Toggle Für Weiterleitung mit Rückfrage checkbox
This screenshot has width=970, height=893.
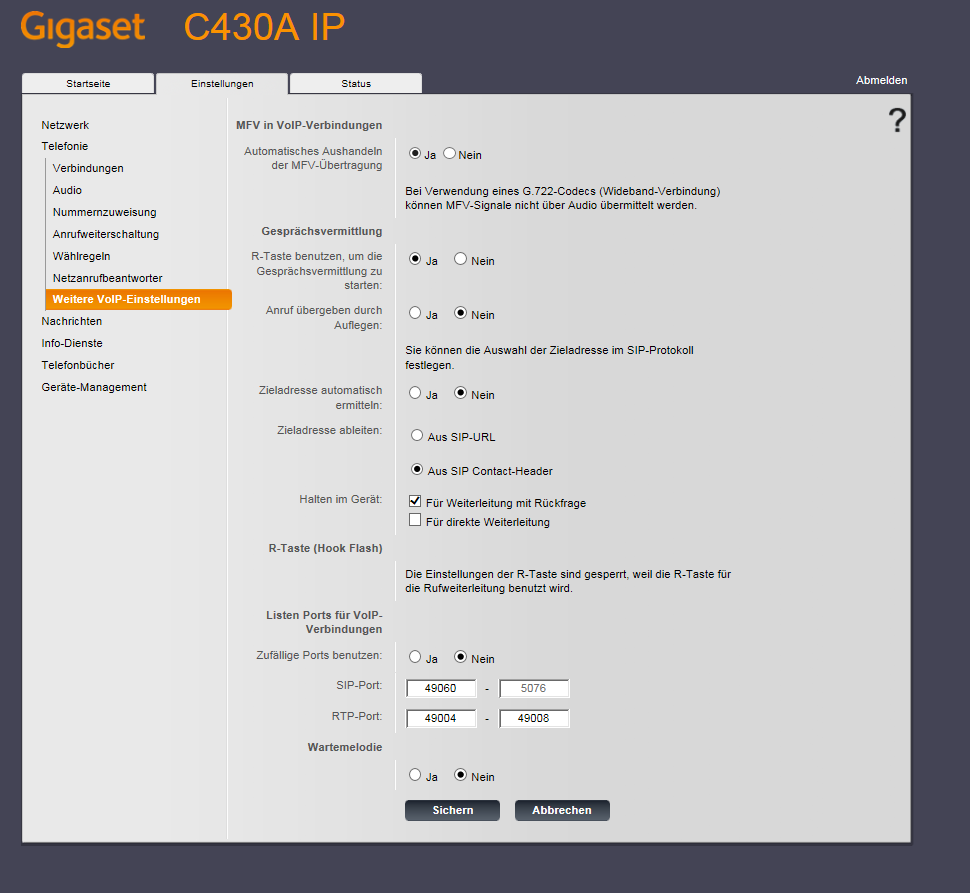click(415, 501)
